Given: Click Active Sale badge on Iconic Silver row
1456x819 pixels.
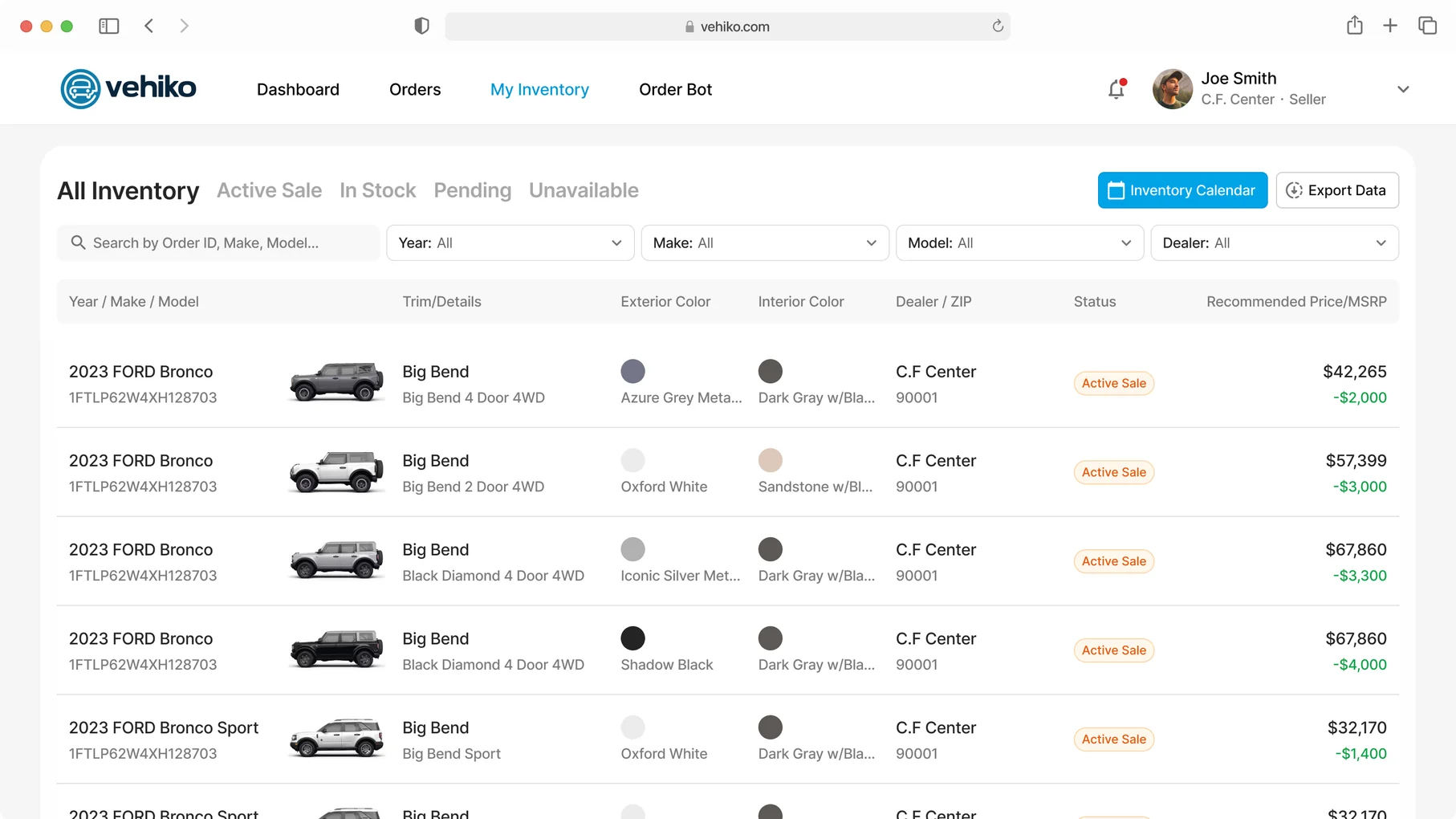Looking at the screenshot, I should pyautogui.click(x=1114, y=561).
